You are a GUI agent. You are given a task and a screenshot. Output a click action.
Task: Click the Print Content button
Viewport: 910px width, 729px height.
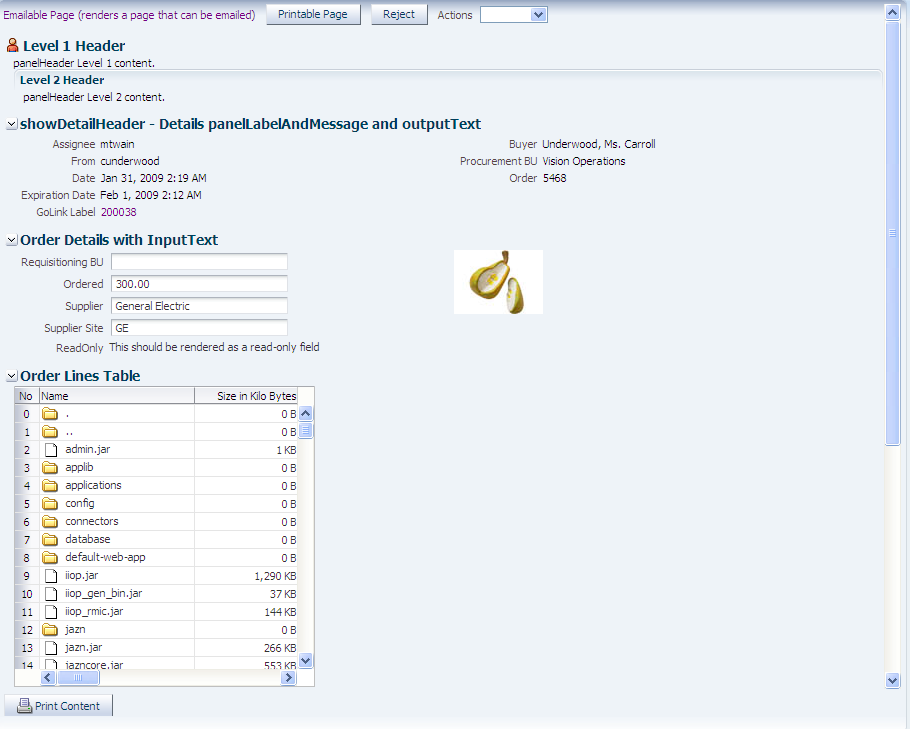58,705
